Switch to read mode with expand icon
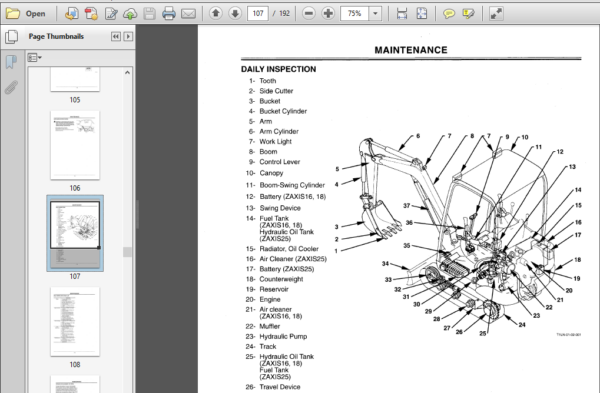Viewport: 600px width, 393px height. pos(496,14)
